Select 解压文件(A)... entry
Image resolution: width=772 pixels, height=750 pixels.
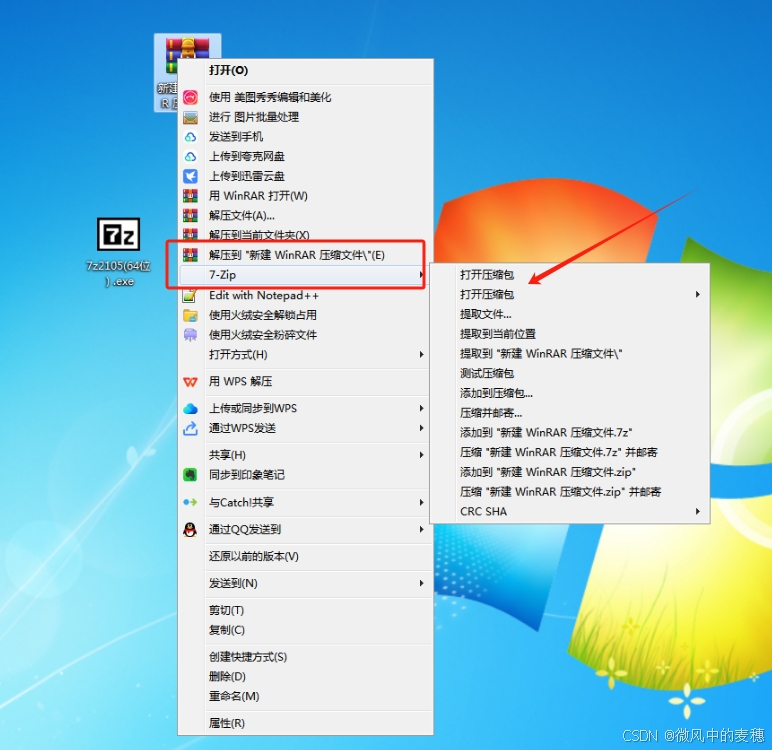[x=305, y=216]
